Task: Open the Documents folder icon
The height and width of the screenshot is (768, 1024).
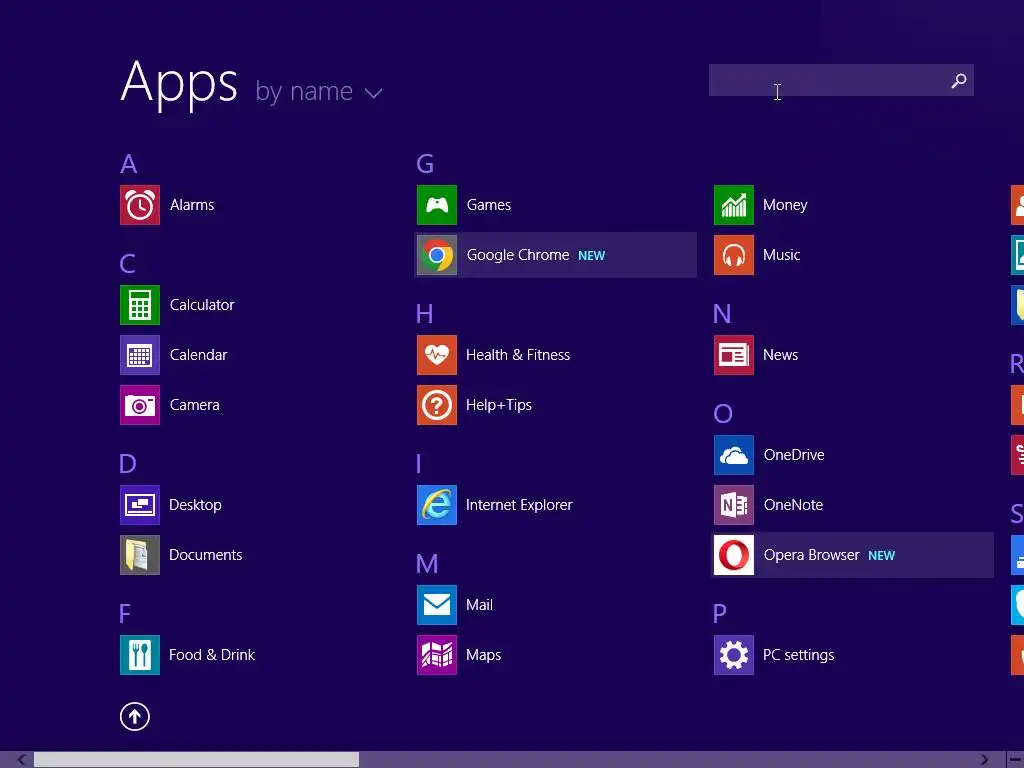Action: pyautogui.click(x=140, y=555)
